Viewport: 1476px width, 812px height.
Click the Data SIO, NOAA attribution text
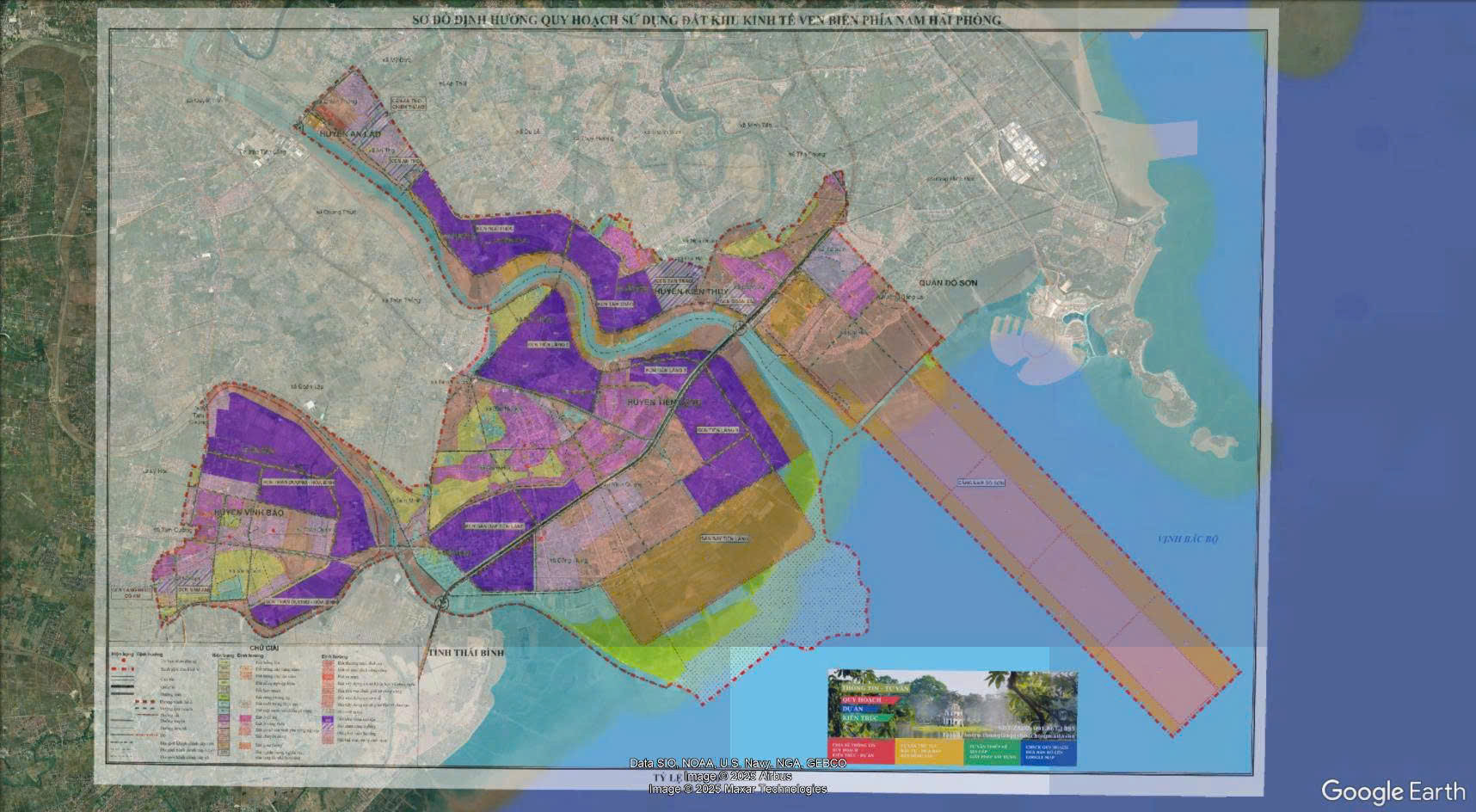[x=737, y=763]
